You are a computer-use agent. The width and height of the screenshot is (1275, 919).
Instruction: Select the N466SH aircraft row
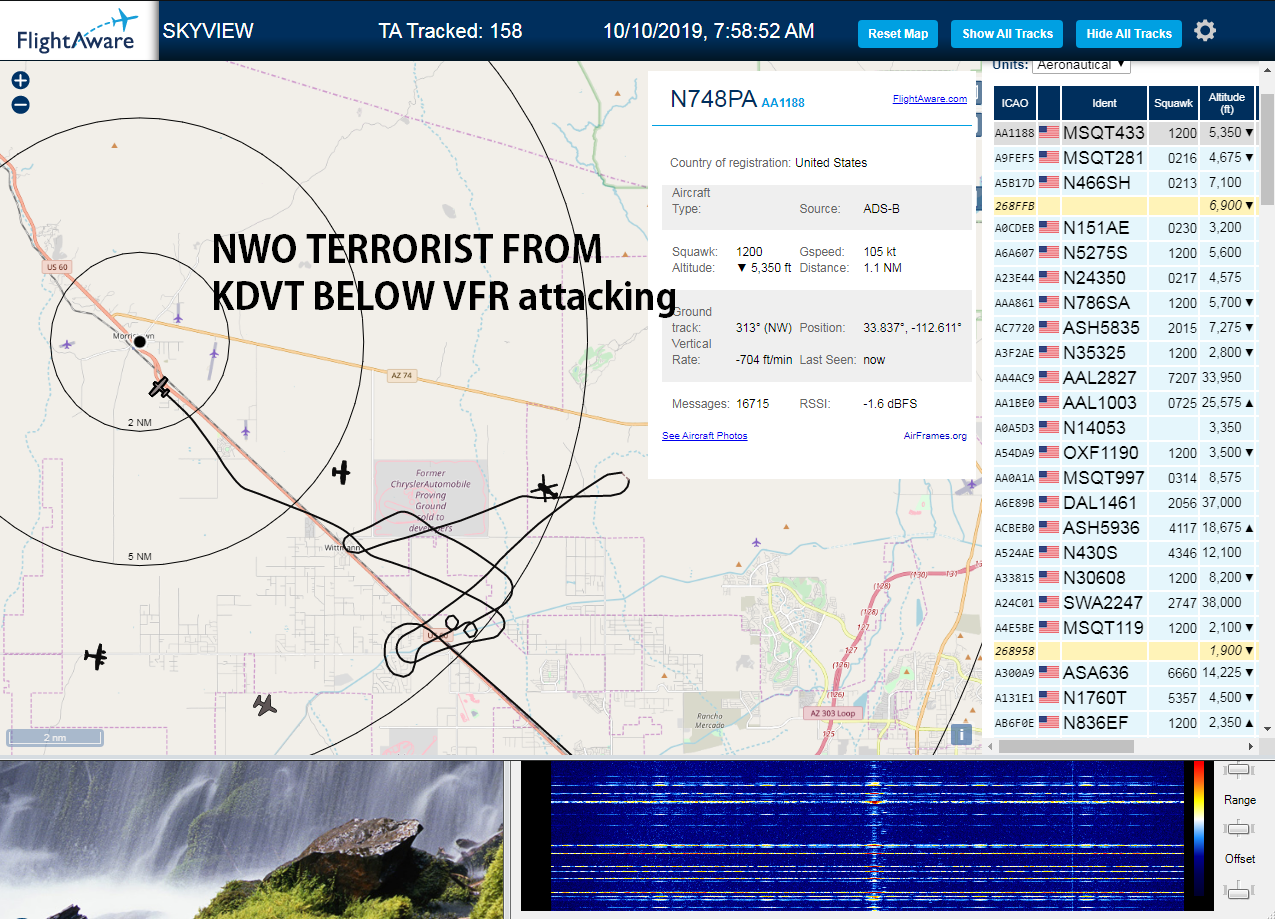tap(1124, 183)
